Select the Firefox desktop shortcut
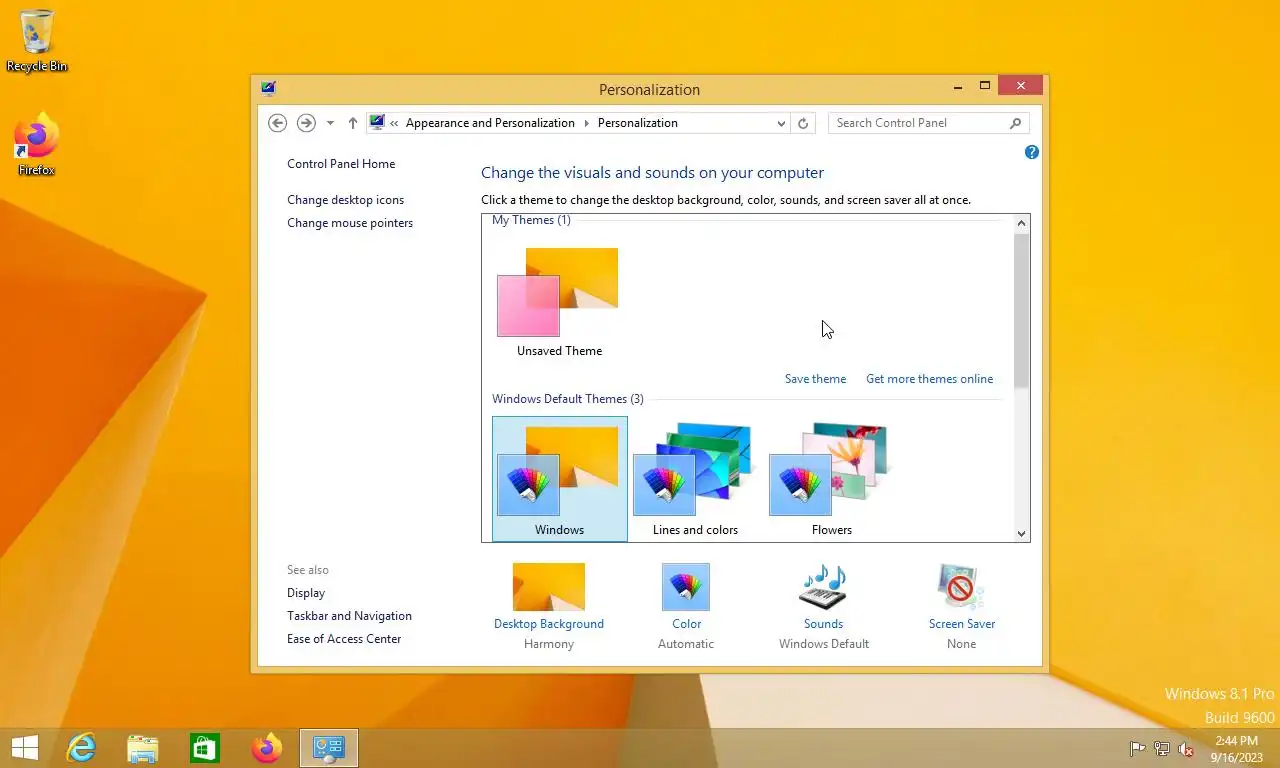 click(37, 145)
